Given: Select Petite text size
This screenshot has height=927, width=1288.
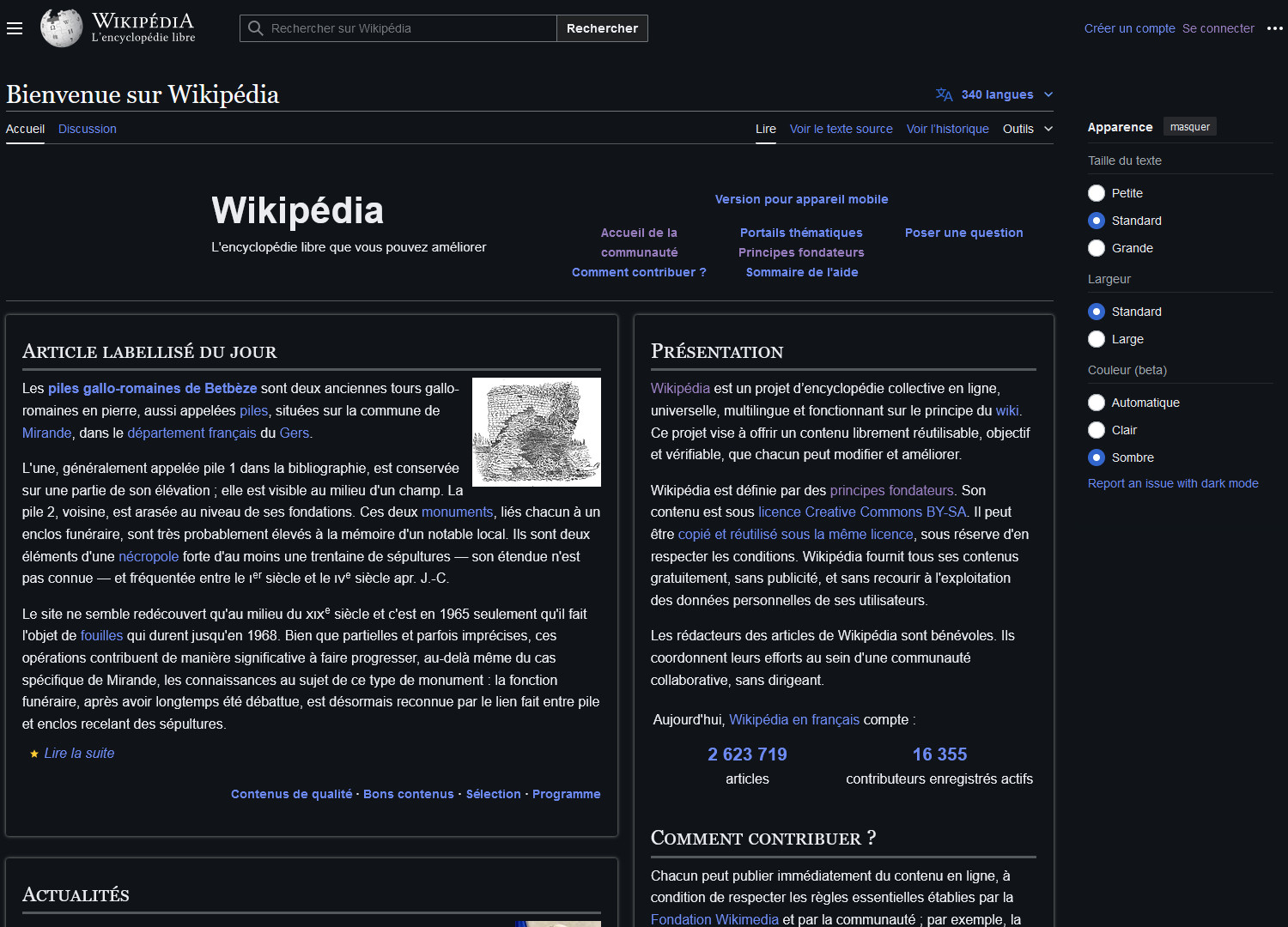Looking at the screenshot, I should (x=1097, y=193).
